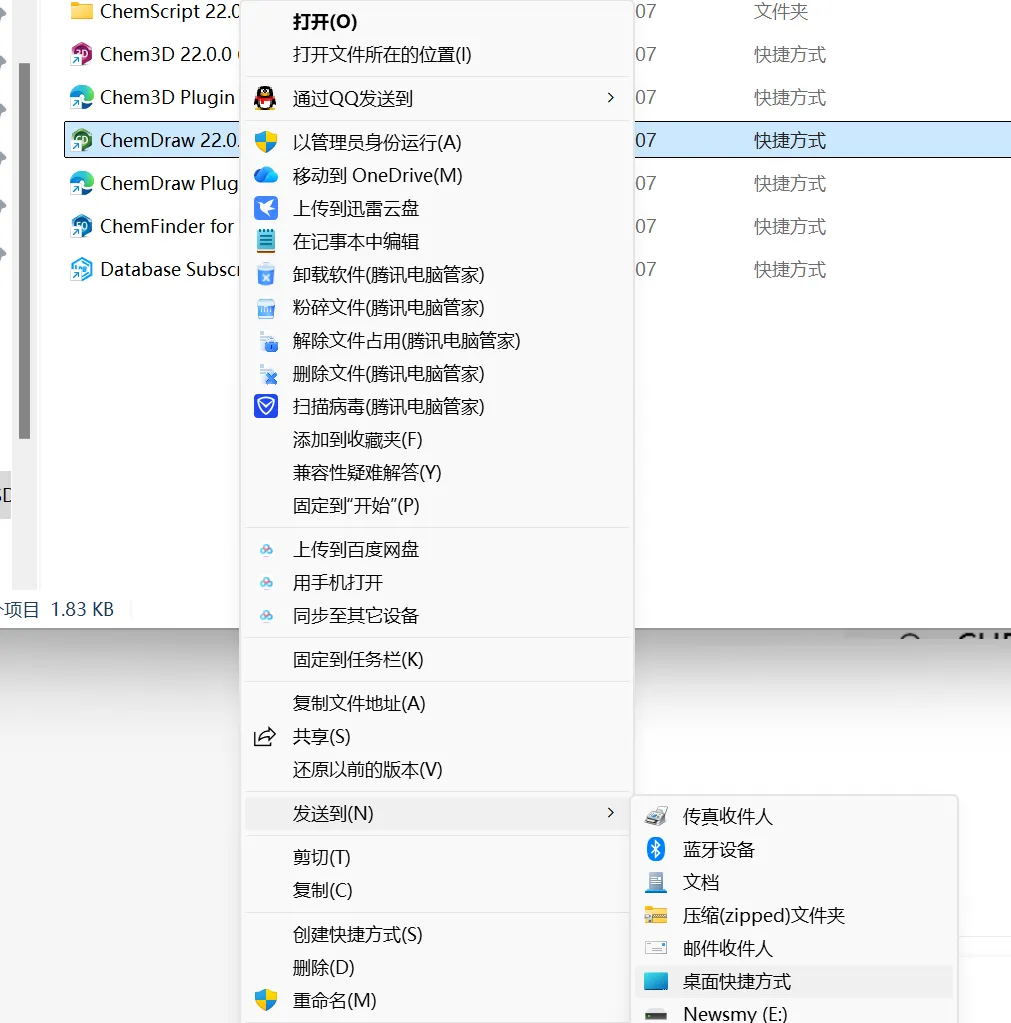The image size is (1011, 1023).
Task: Click the ChemScript folder icon
Action: click(x=82, y=11)
